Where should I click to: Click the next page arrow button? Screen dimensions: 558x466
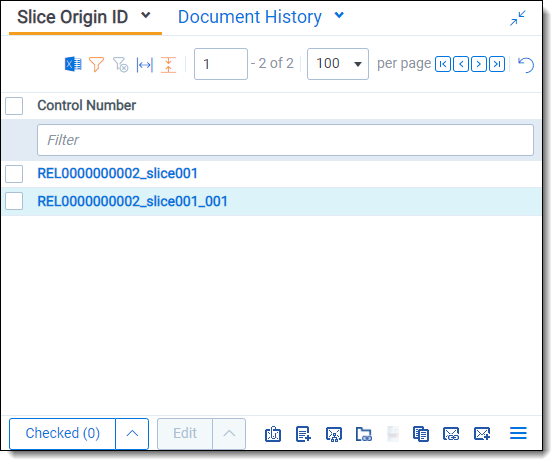coord(479,64)
